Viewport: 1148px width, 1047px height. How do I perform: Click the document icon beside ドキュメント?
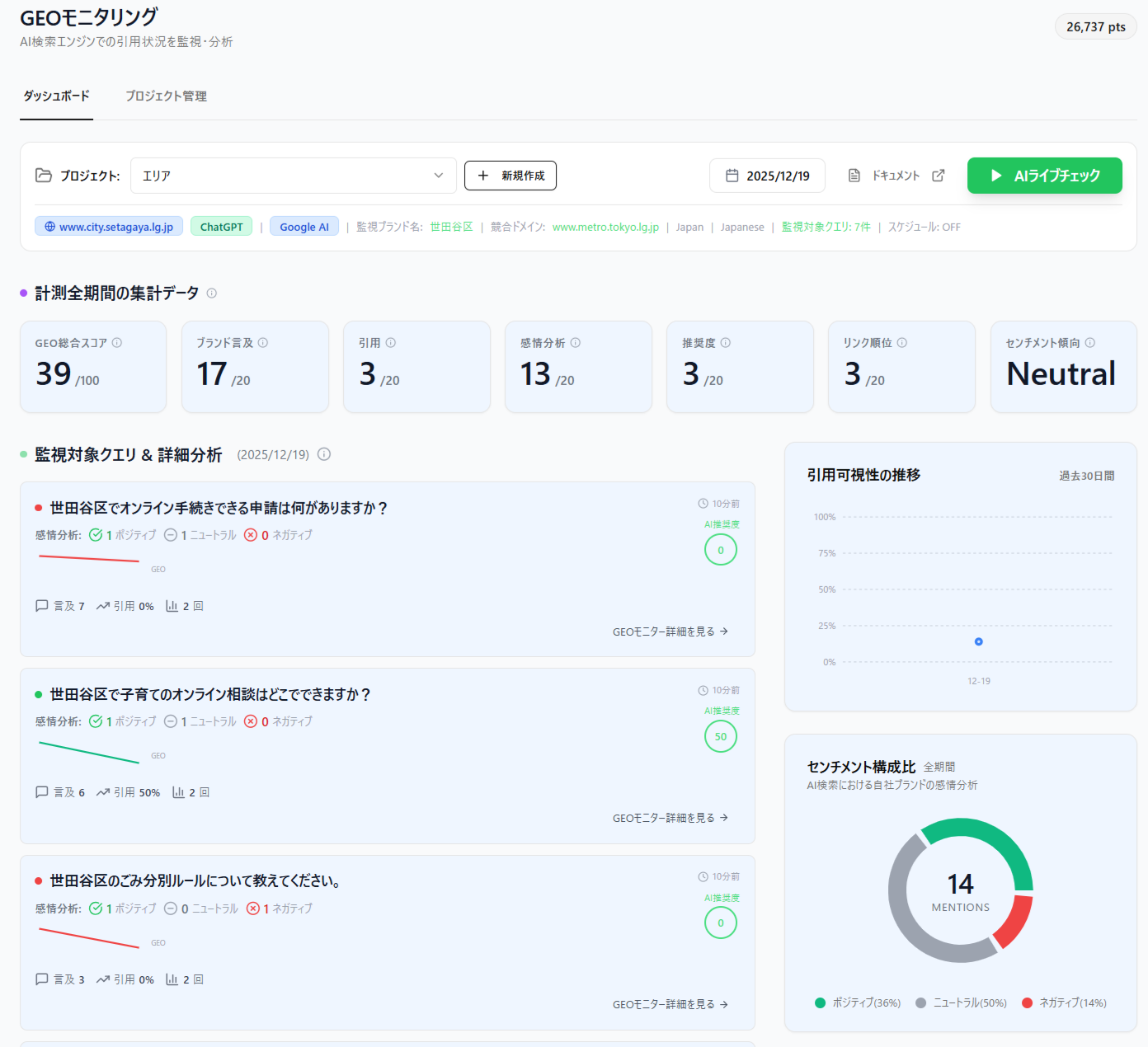854,176
